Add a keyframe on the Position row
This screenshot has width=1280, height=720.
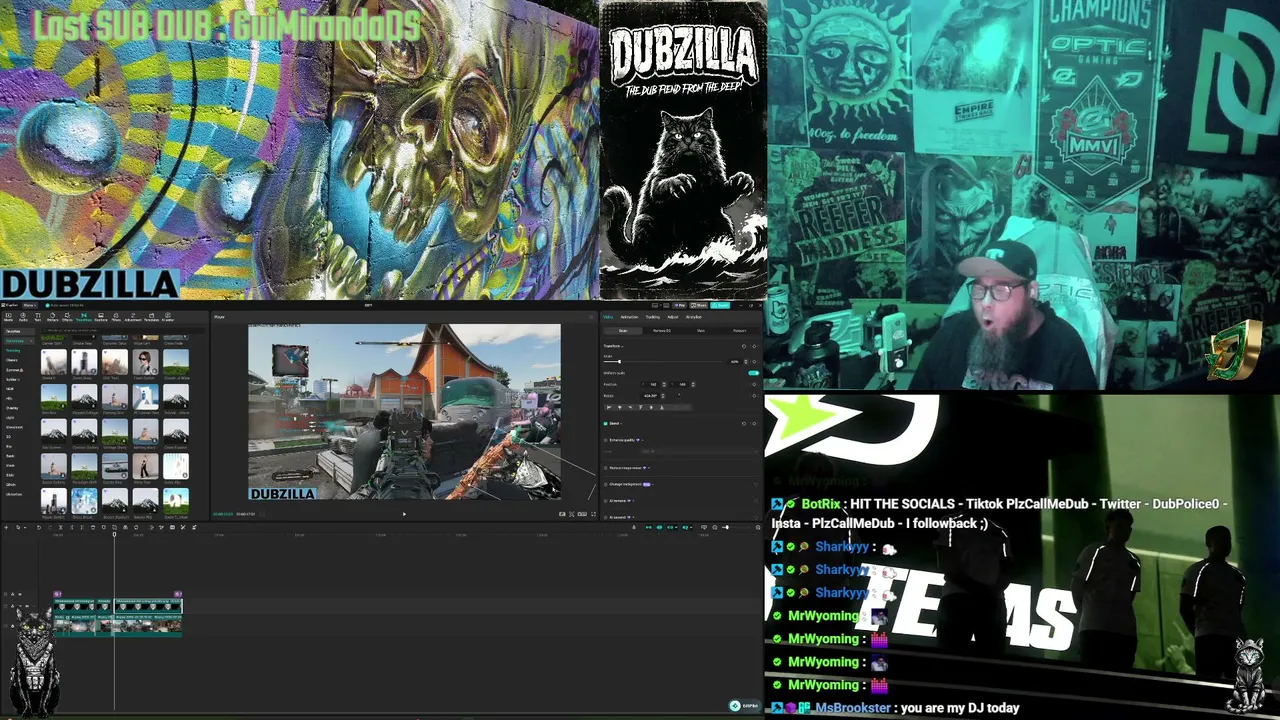[753, 384]
